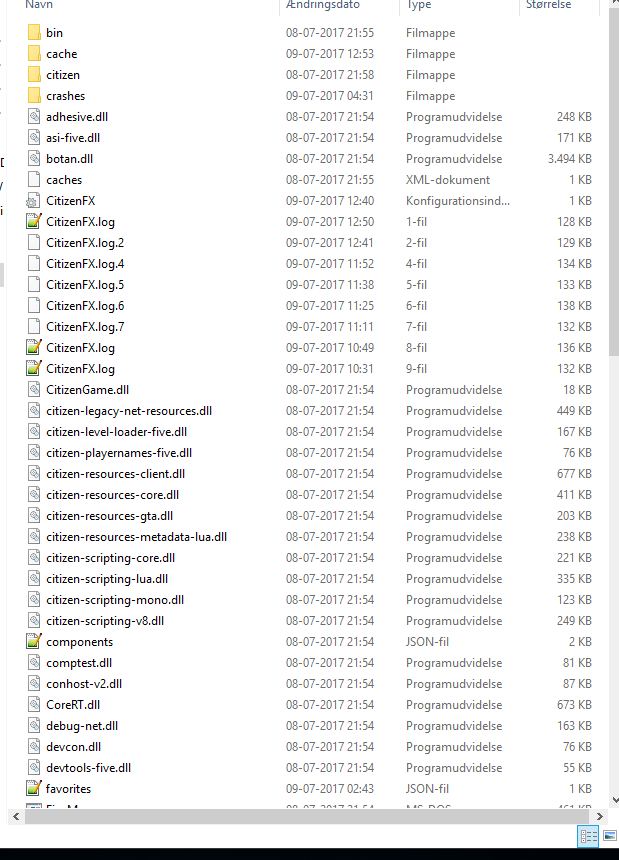Click the citizen-legacy-net-resources.dll icon

point(33,411)
